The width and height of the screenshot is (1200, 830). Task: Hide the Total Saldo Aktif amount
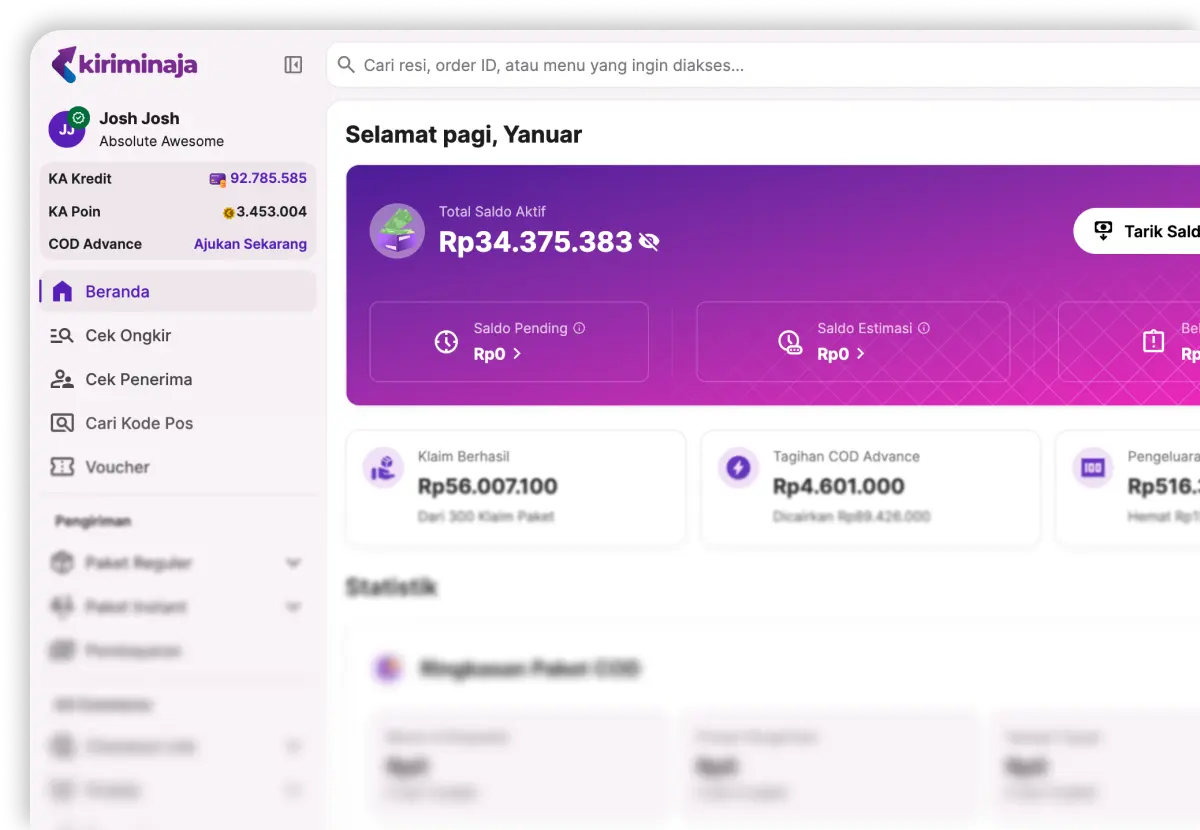pyautogui.click(x=649, y=242)
